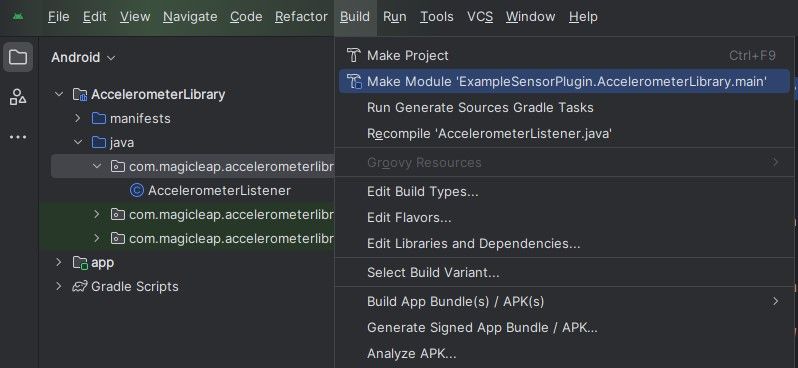
Task: Click the hammer icon beside Make Module
Action: click(x=354, y=81)
